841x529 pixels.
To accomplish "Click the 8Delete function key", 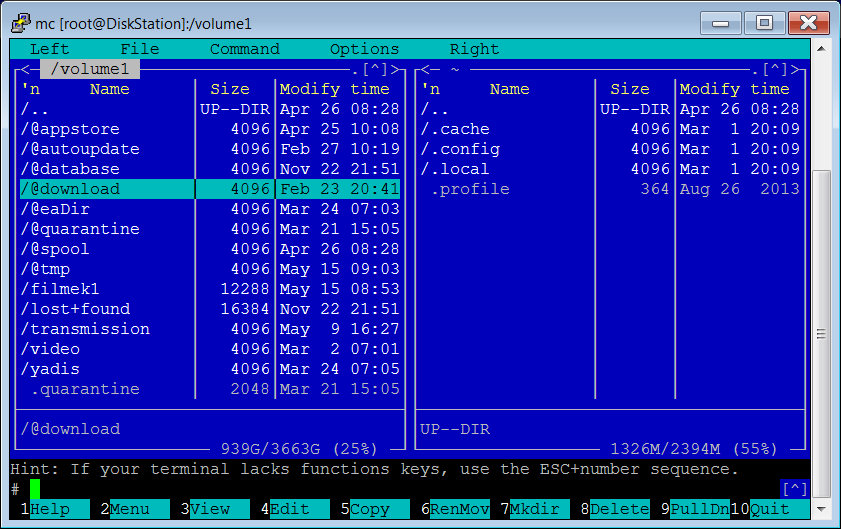I will click(615, 509).
